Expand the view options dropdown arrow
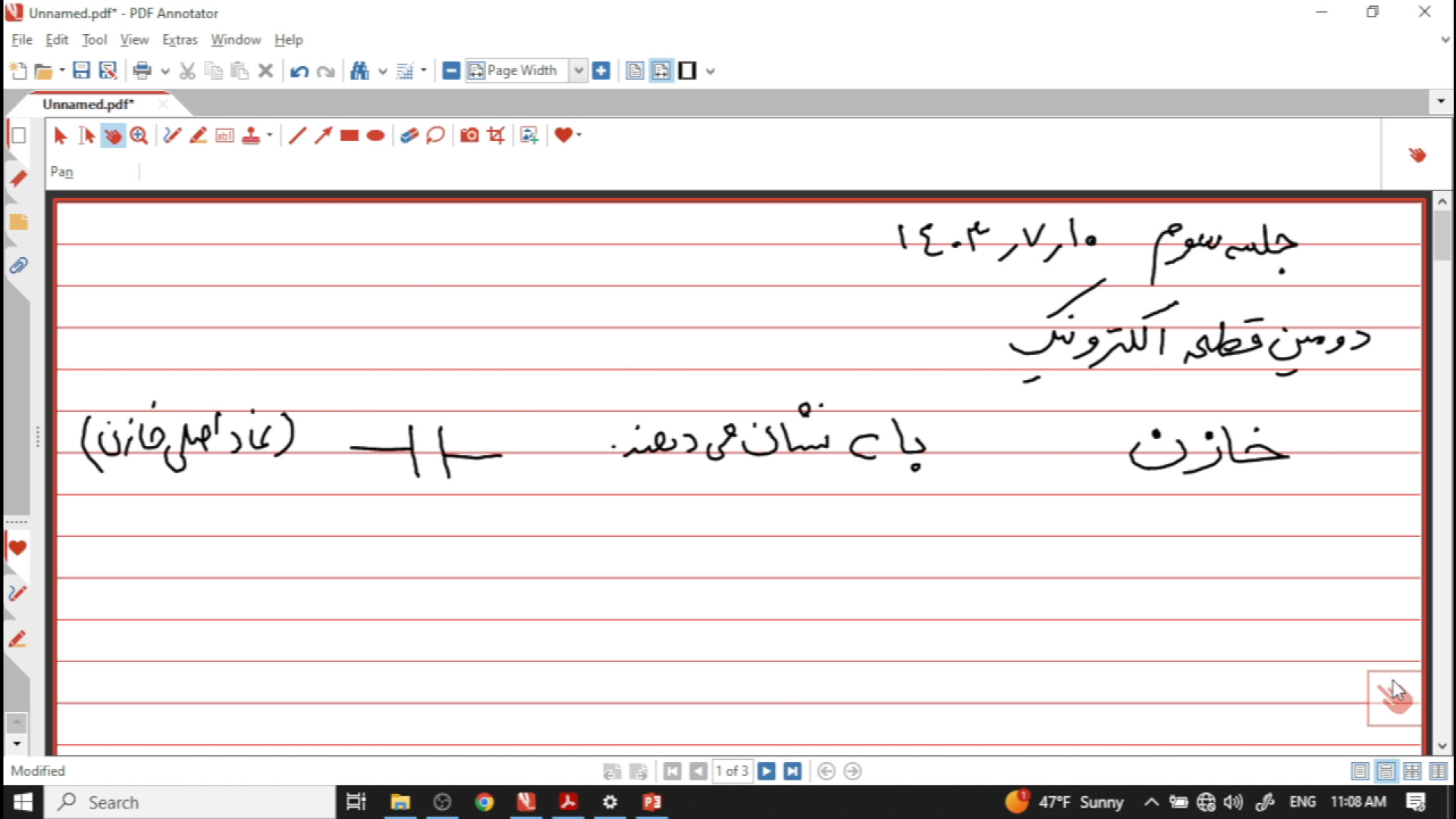Screen dimensions: 1456x819 click(x=710, y=71)
